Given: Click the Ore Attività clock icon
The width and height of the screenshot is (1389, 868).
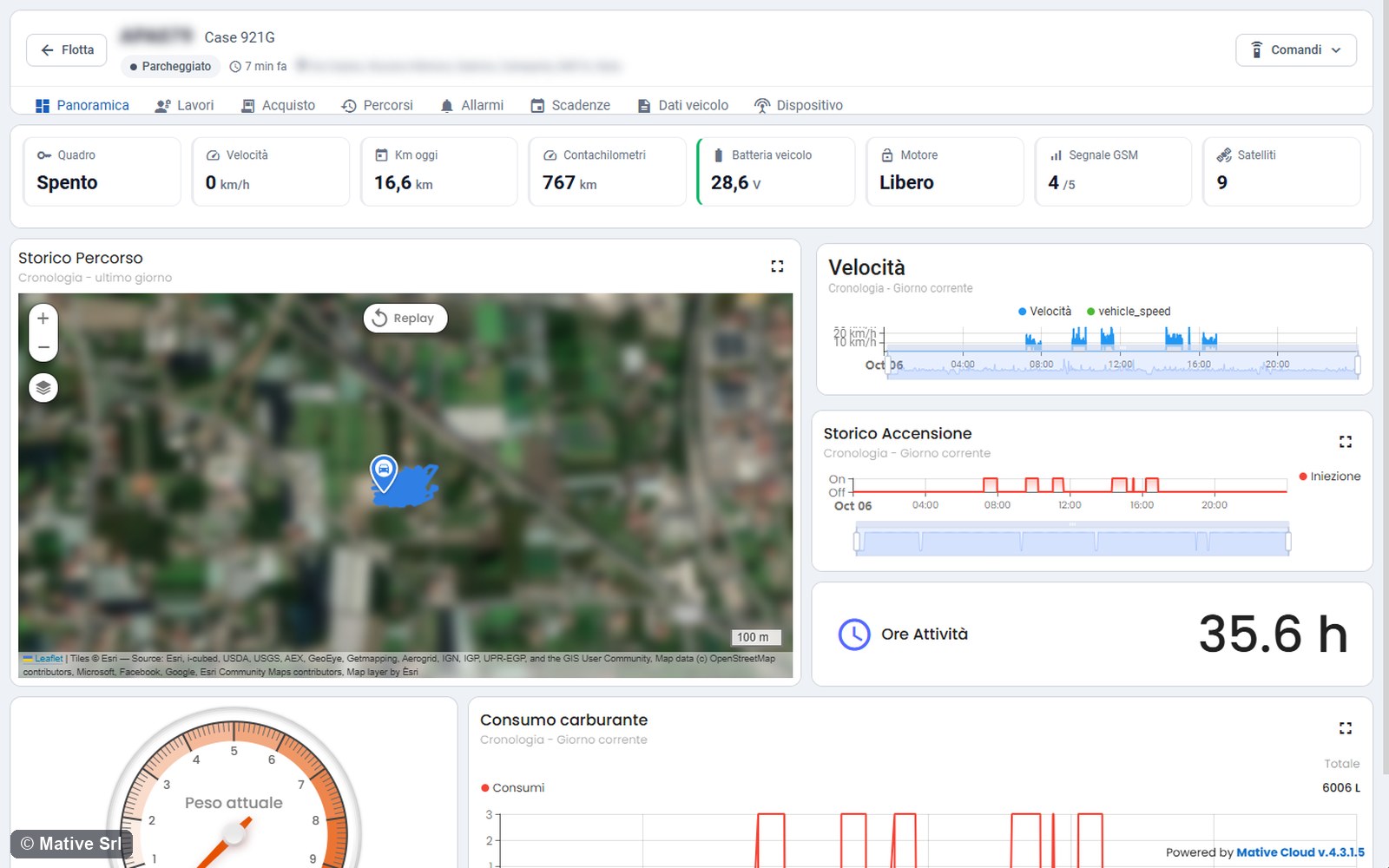Looking at the screenshot, I should 854,635.
